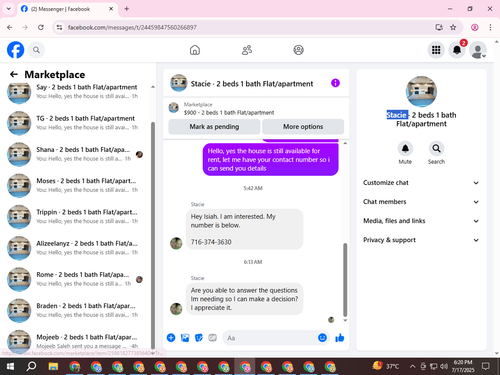
Task: Go to the Home feed icon
Action: pyautogui.click(x=195, y=50)
